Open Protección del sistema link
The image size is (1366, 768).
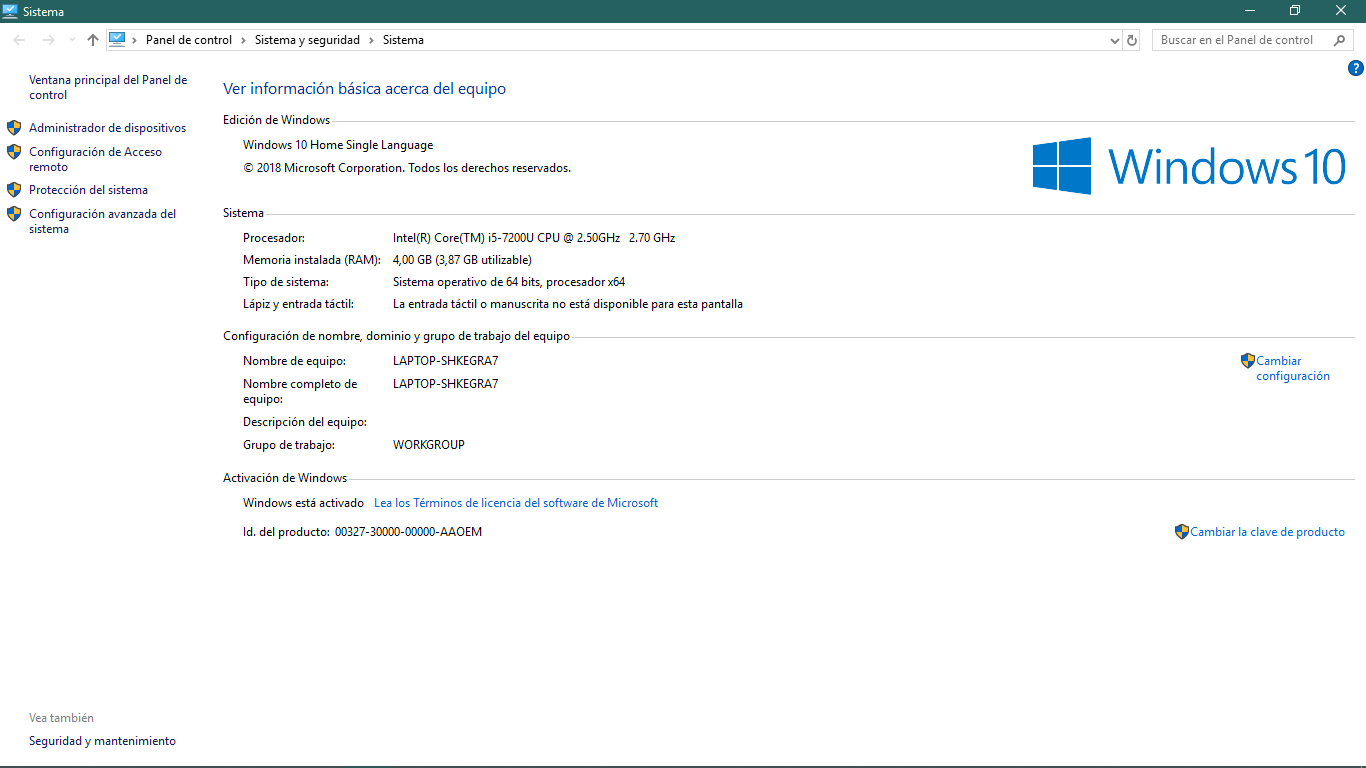point(88,190)
